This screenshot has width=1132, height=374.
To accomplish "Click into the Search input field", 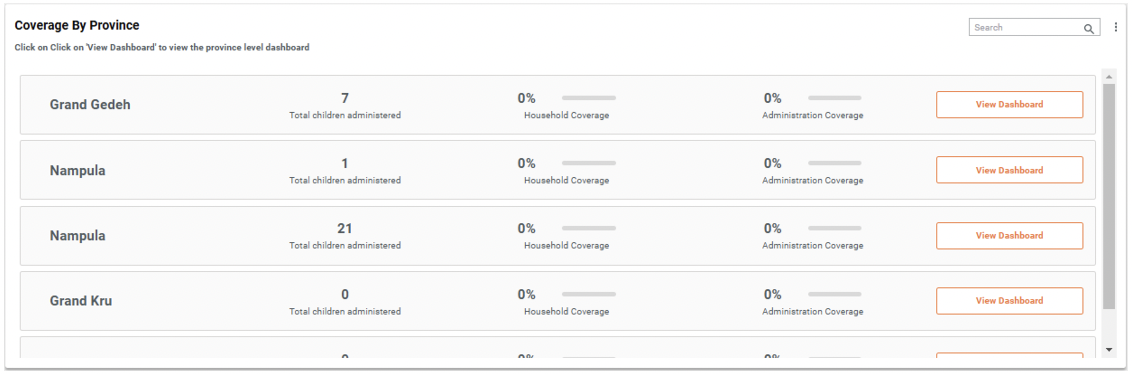I will click(x=1026, y=27).
